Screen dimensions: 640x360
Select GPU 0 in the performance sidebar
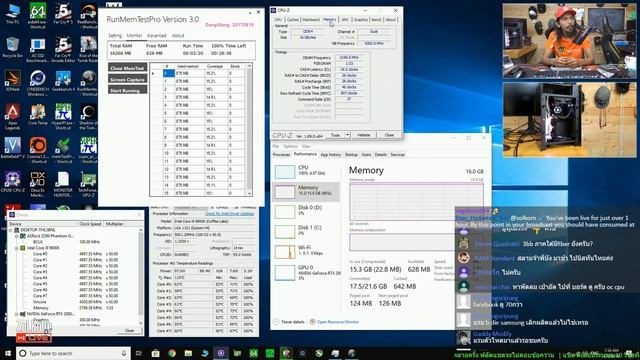coord(306,271)
